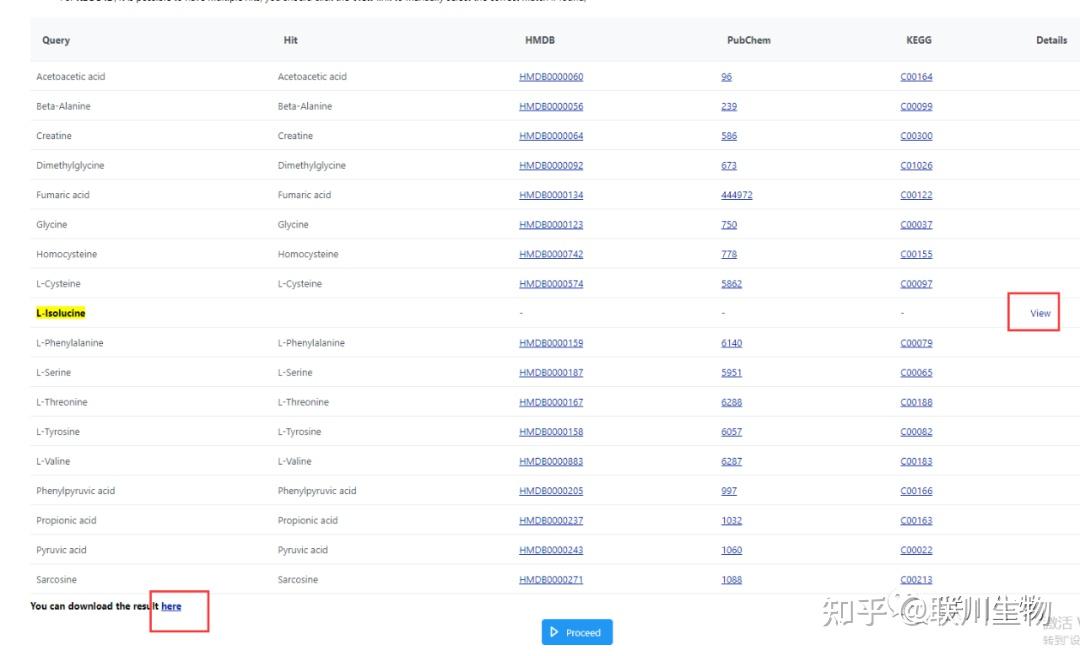
Task: Open KEGG link C00183
Action: click(x=916, y=462)
